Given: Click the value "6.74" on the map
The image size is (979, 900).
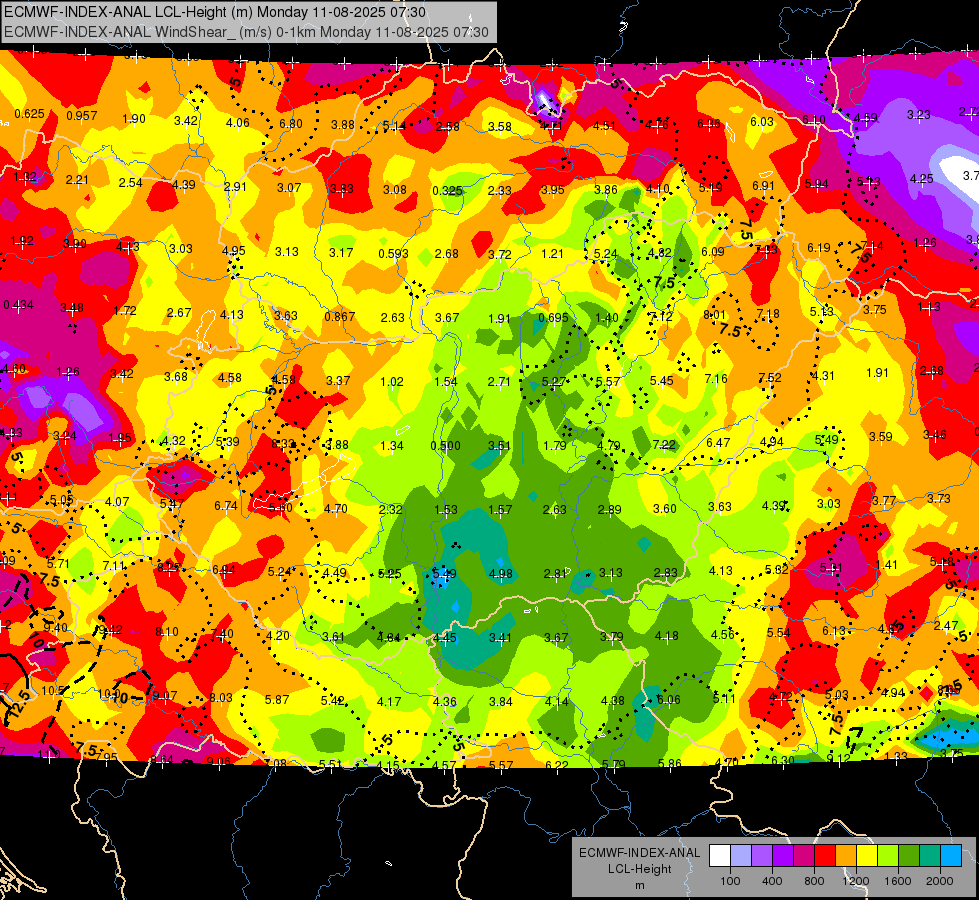Looking at the screenshot, I should (x=225, y=506).
